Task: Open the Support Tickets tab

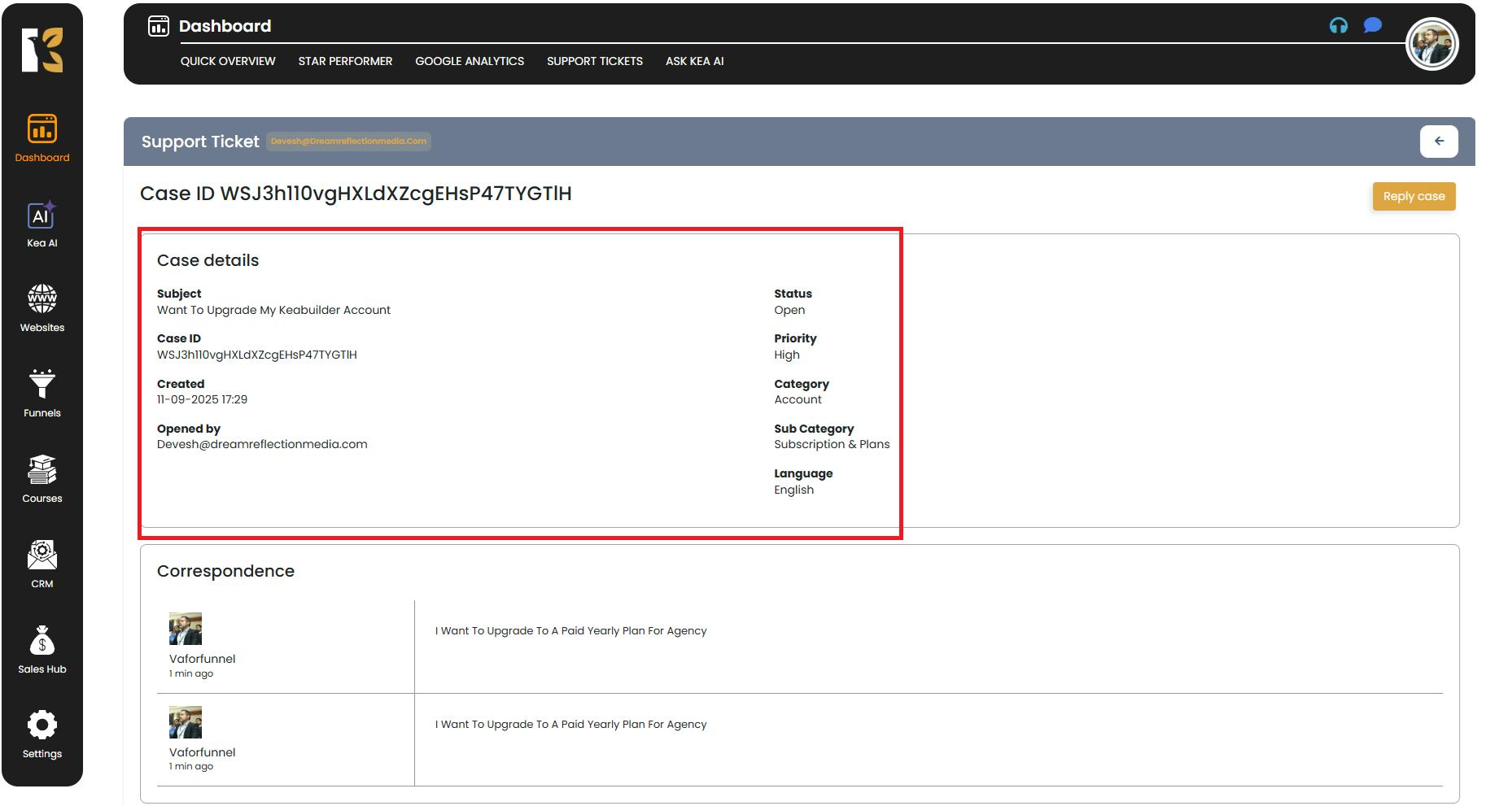Action: [x=595, y=61]
